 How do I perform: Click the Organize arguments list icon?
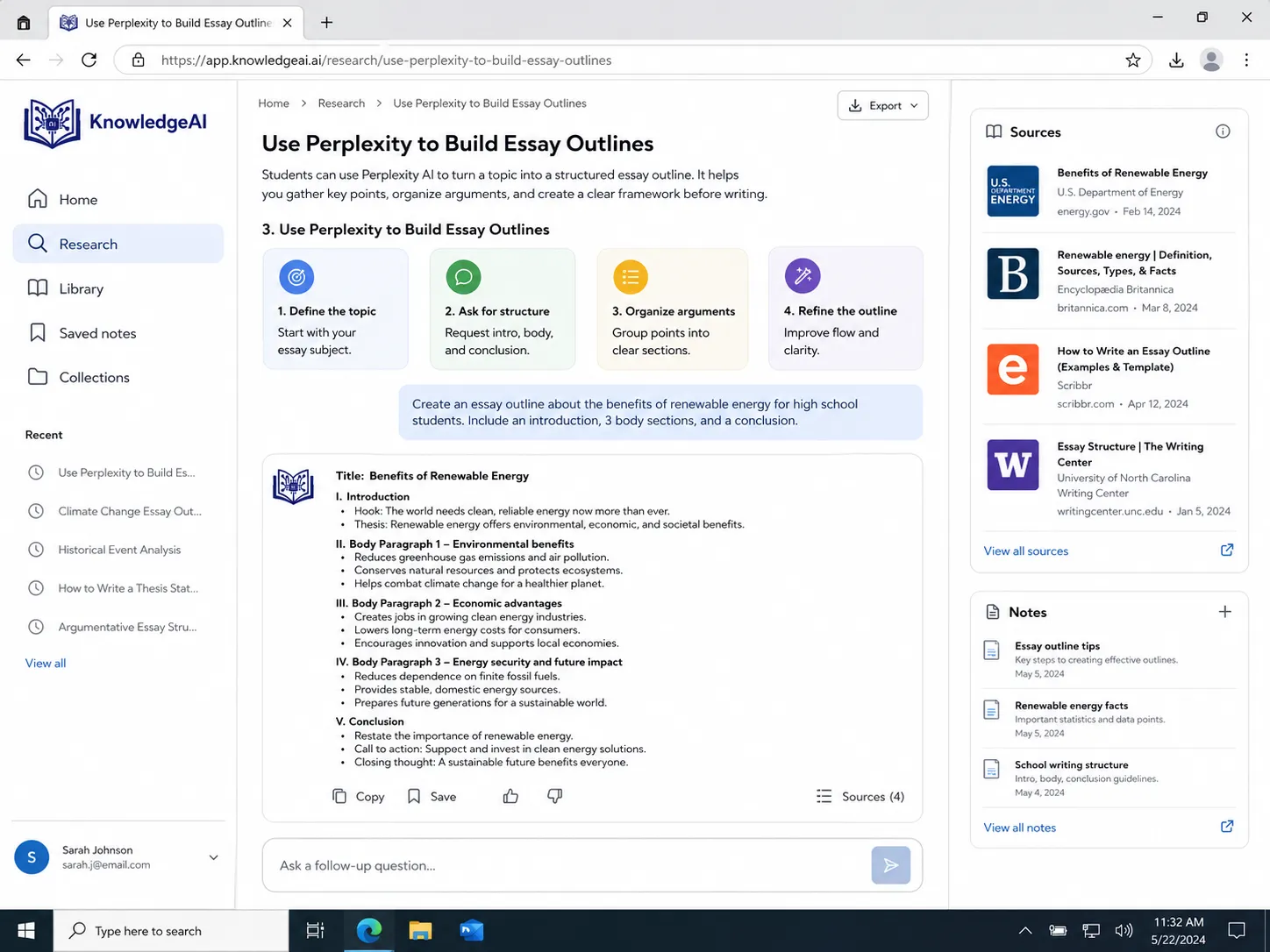(631, 277)
